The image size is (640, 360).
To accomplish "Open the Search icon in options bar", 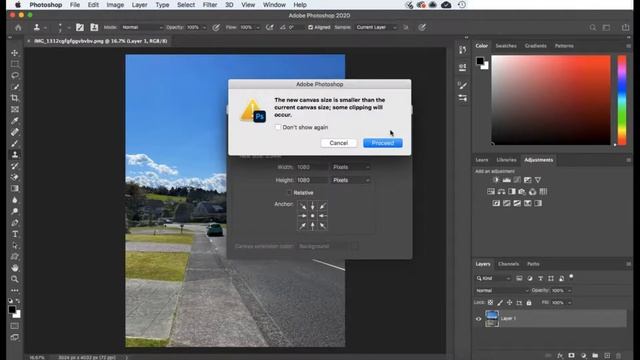I will 593,27.
